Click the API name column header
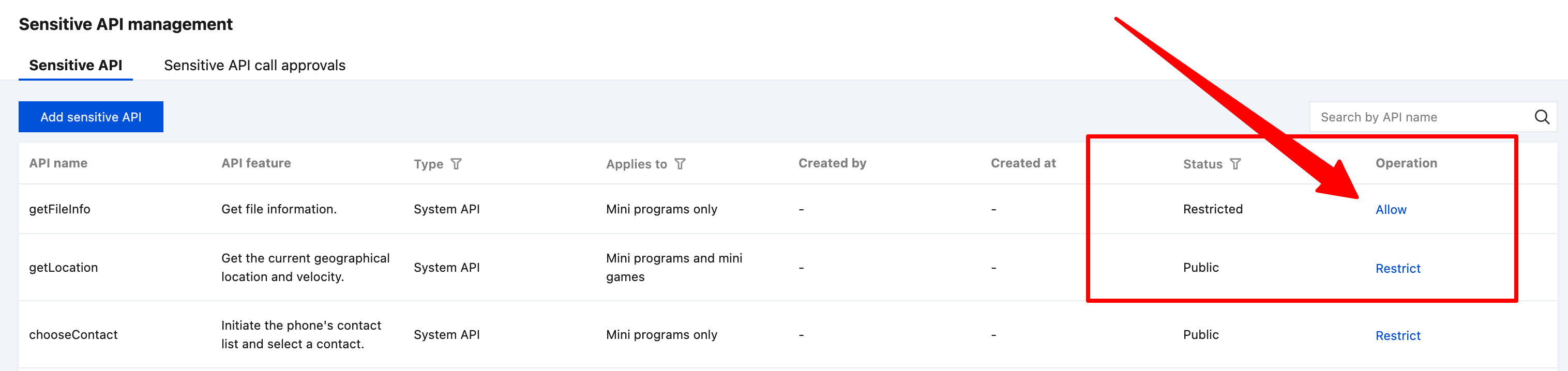The height and width of the screenshot is (371, 1568). (x=58, y=163)
